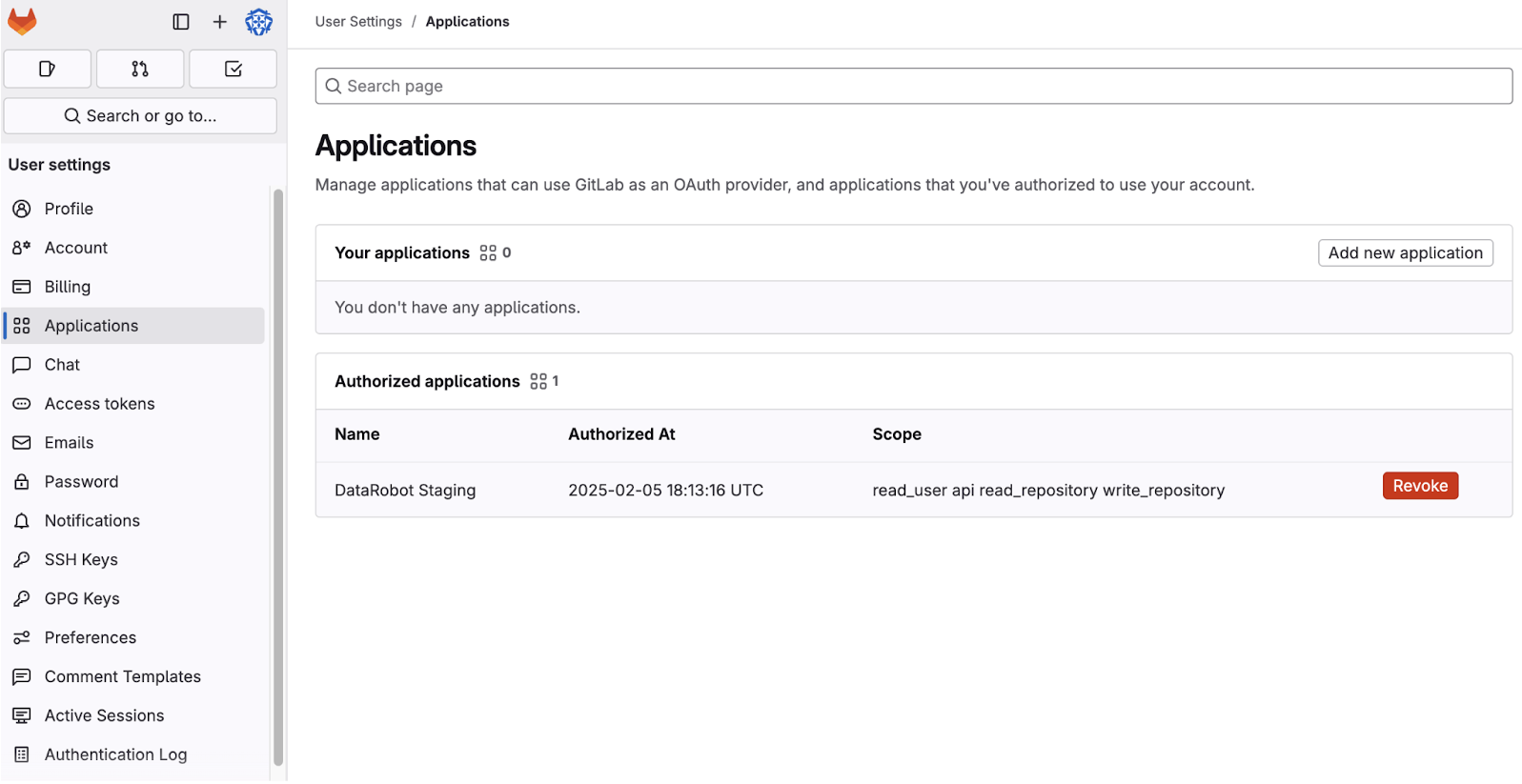
Task: Focus the Search page input field
Action: tap(913, 86)
